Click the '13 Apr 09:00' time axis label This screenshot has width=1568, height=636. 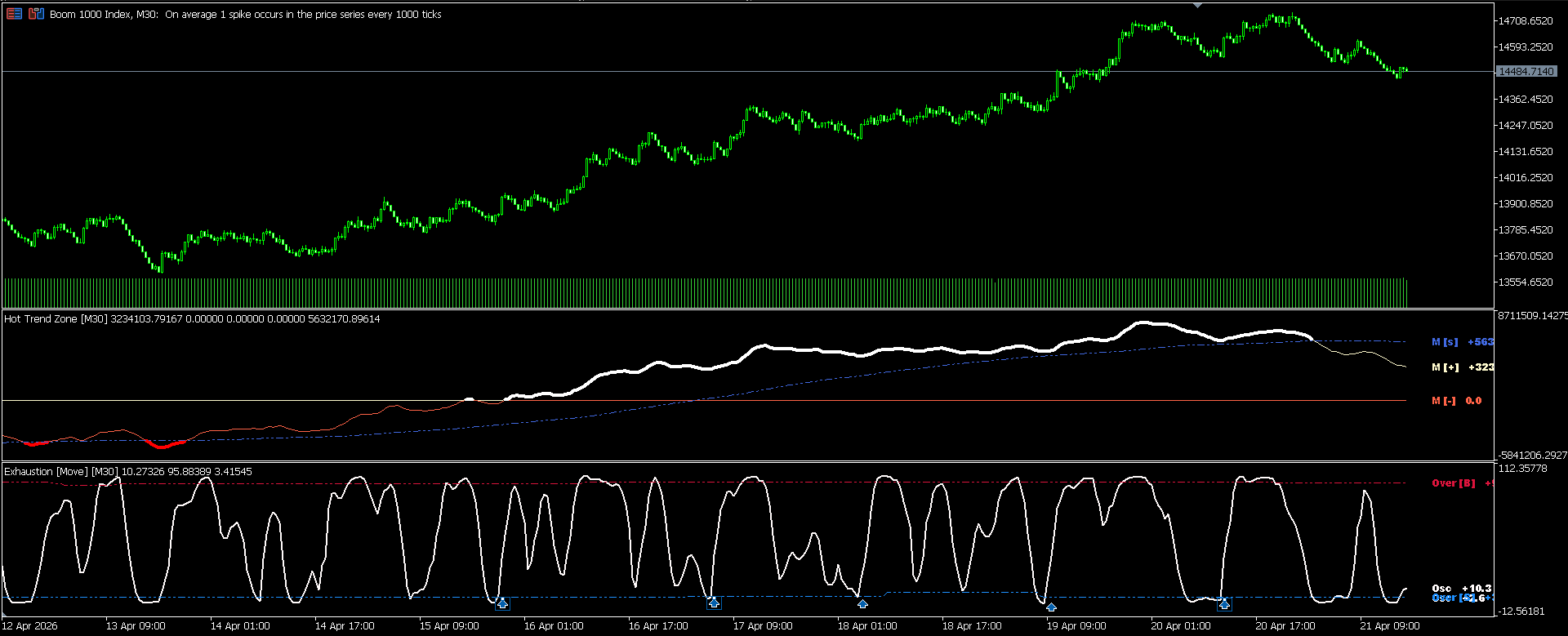(136, 626)
